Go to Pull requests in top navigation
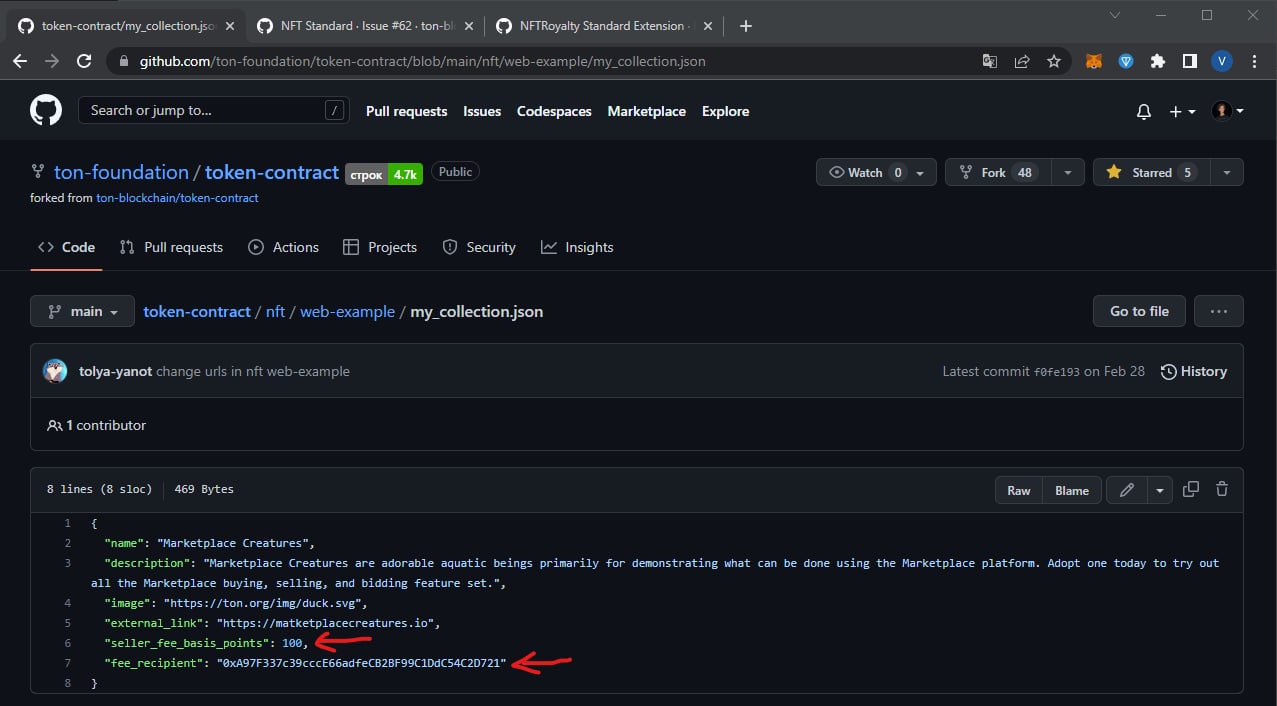Screen dimensions: 1277x706 [406, 111]
